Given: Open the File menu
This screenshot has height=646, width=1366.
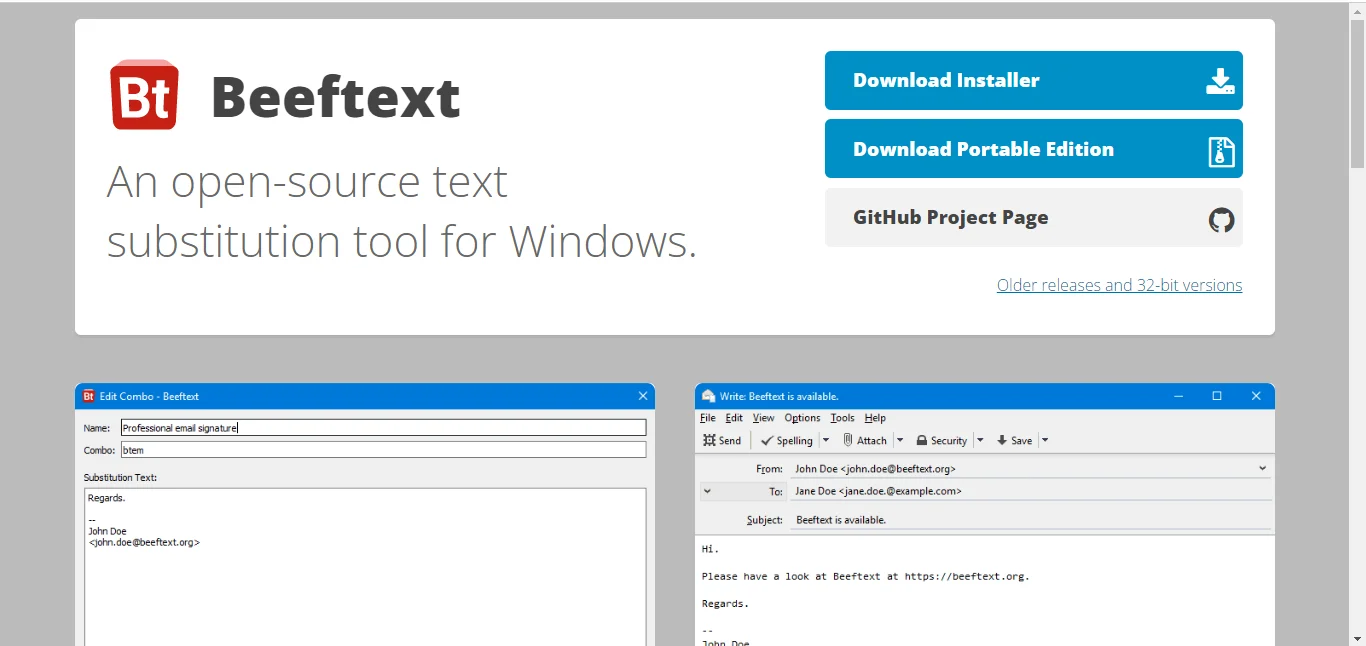Looking at the screenshot, I should tap(708, 418).
